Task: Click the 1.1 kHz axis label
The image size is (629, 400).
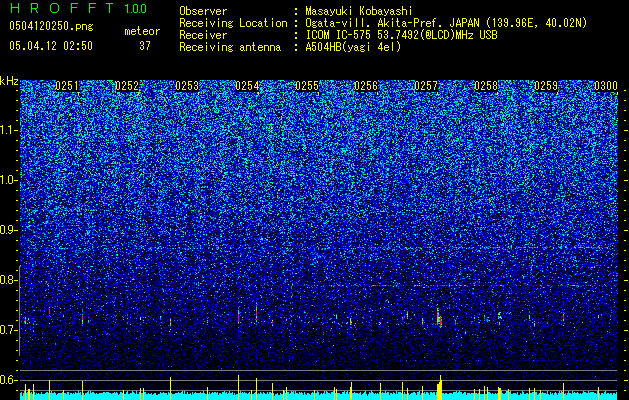Action: [x=8, y=130]
